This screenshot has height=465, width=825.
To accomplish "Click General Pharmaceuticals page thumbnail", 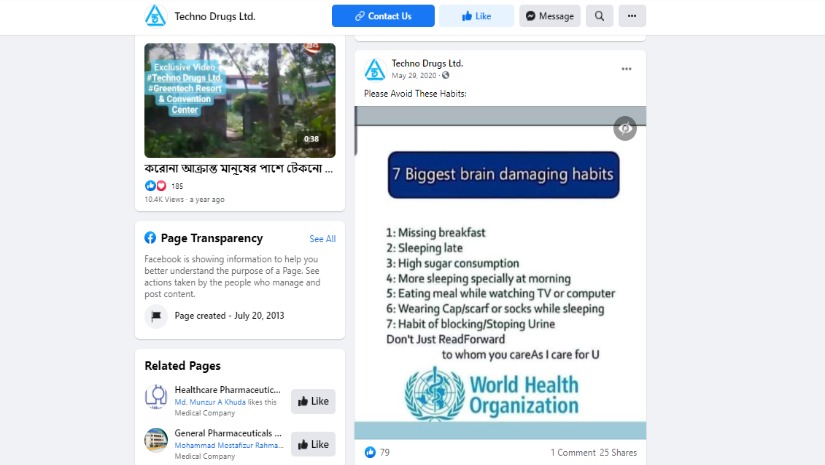I will click(x=156, y=440).
